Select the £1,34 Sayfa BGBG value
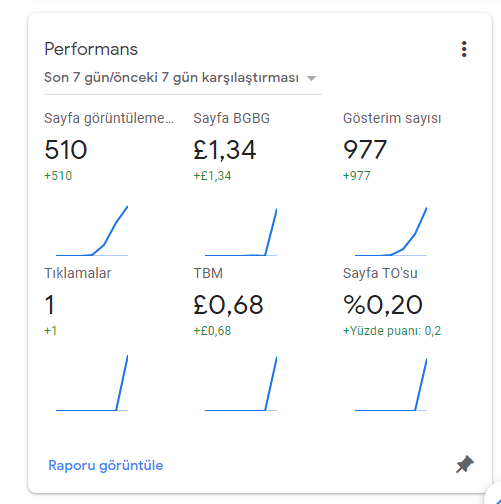 [225, 150]
